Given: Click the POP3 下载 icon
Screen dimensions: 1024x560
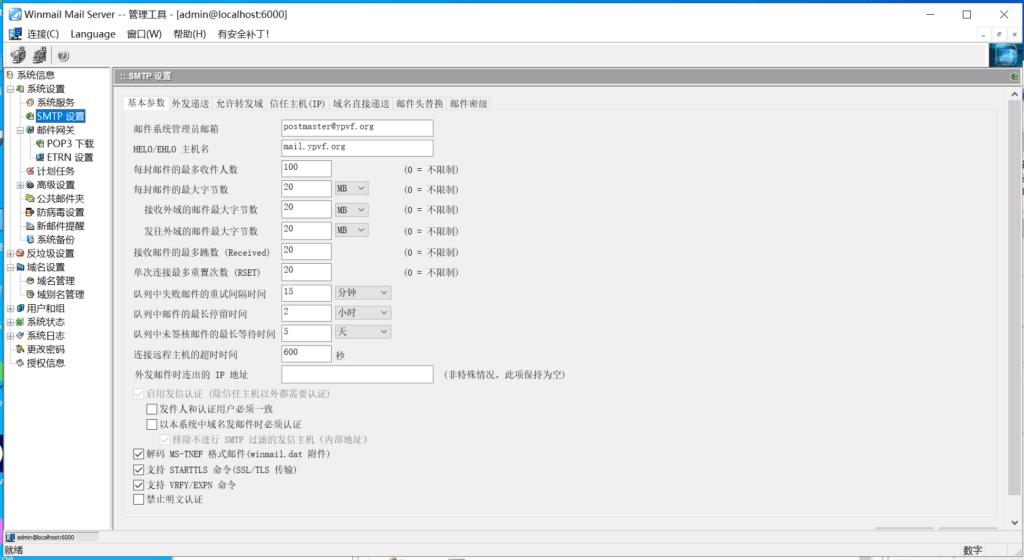Looking at the screenshot, I should 40,144.
